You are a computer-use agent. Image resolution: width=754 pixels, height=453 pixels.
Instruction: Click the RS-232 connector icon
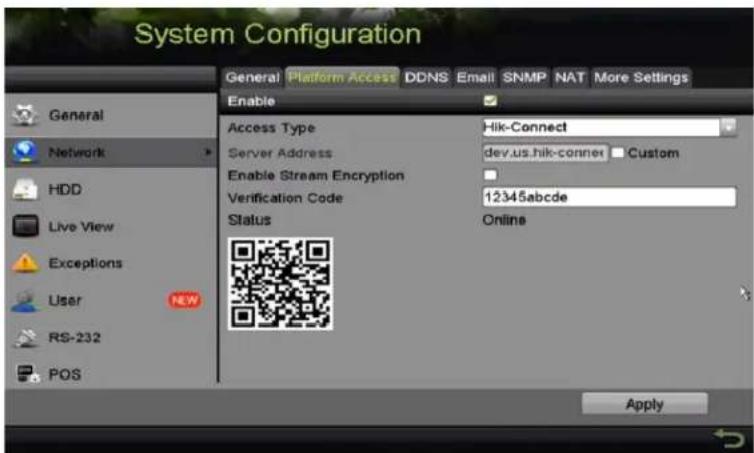25,338
